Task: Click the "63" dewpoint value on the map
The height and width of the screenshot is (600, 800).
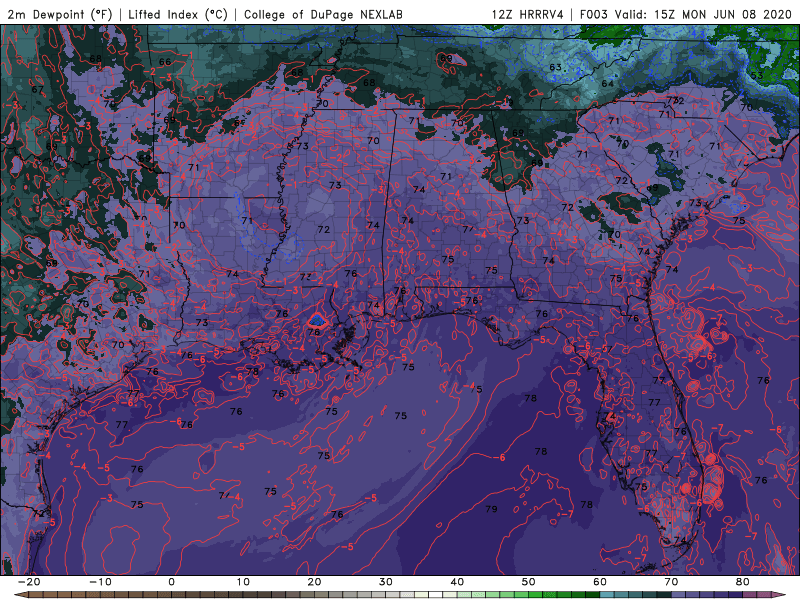Action: pyautogui.click(x=556, y=67)
